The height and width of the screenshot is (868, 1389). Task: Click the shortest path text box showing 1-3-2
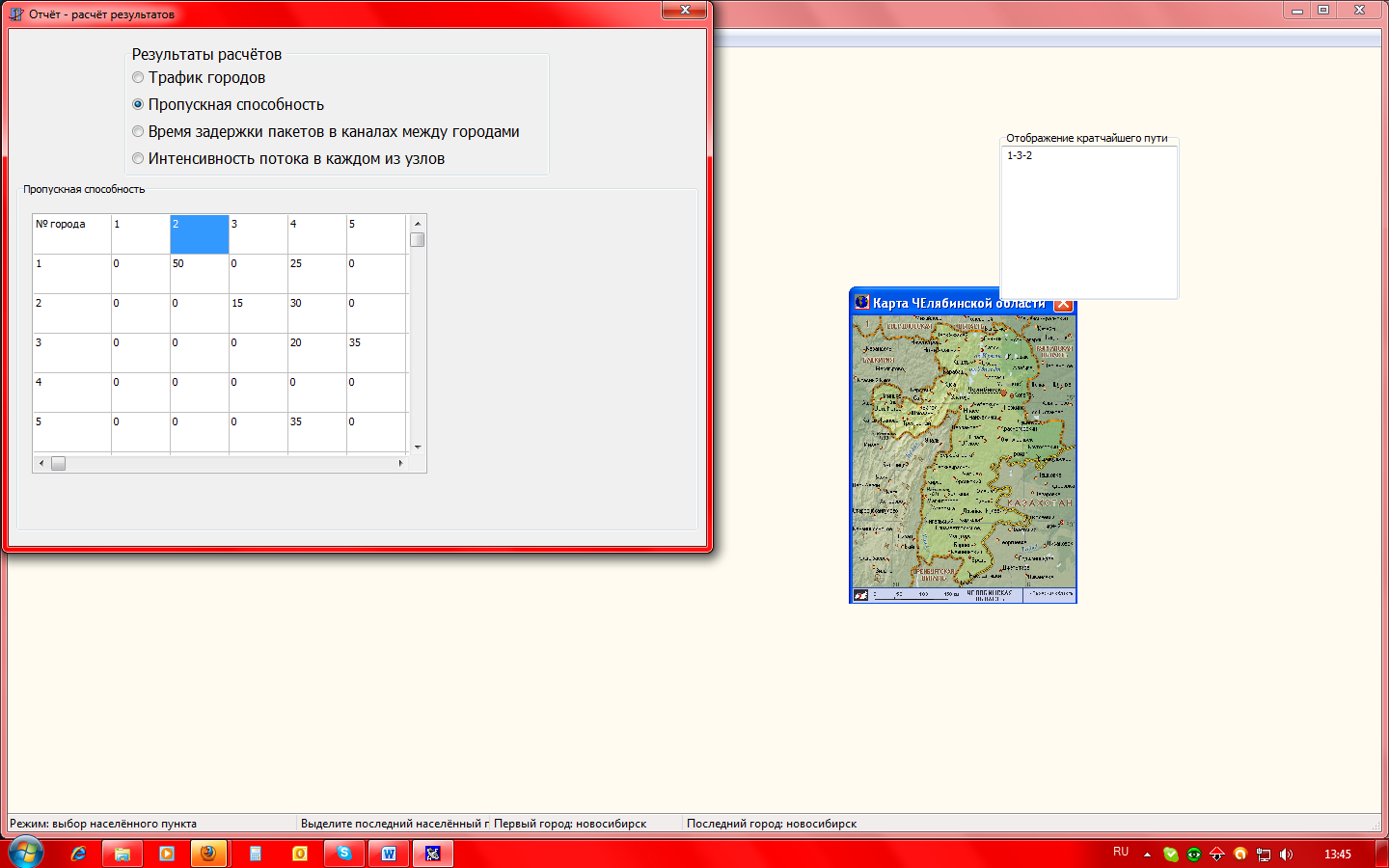click(x=1088, y=222)
